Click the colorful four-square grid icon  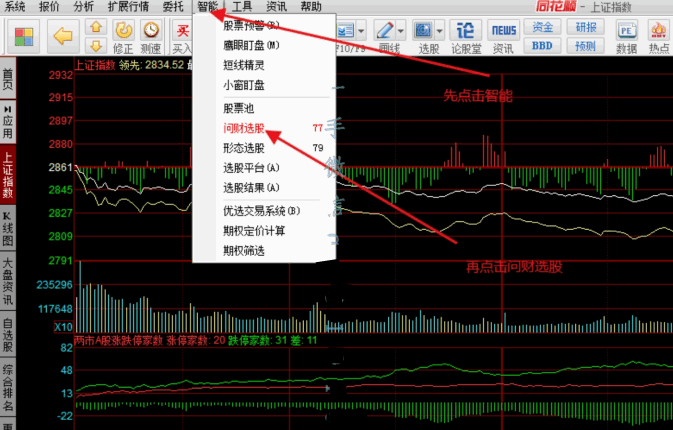pos(24,37)
